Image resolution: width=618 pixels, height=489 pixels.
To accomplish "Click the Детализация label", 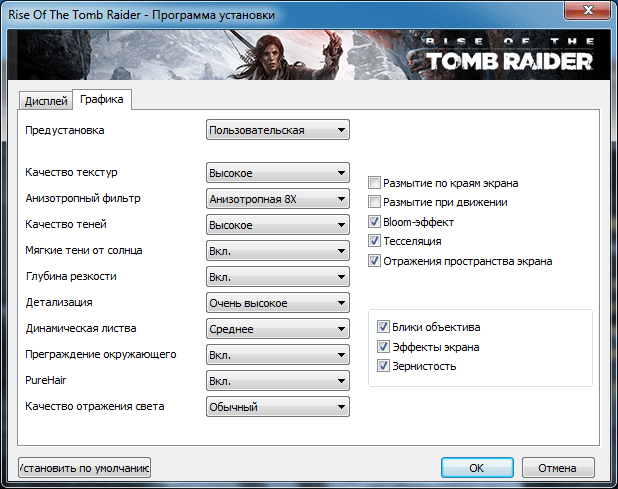I will click(59, 303).
